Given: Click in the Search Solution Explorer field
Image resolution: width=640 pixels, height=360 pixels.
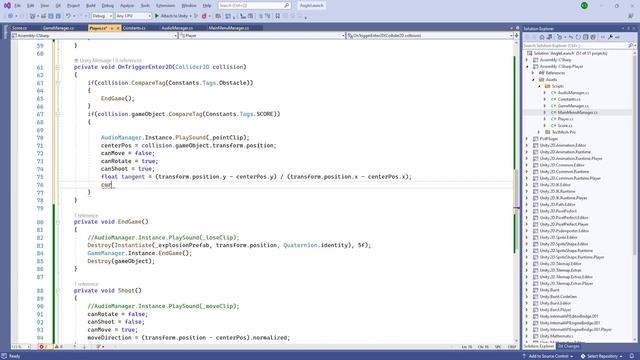Looking at the screenshot, I should point(576,45).
